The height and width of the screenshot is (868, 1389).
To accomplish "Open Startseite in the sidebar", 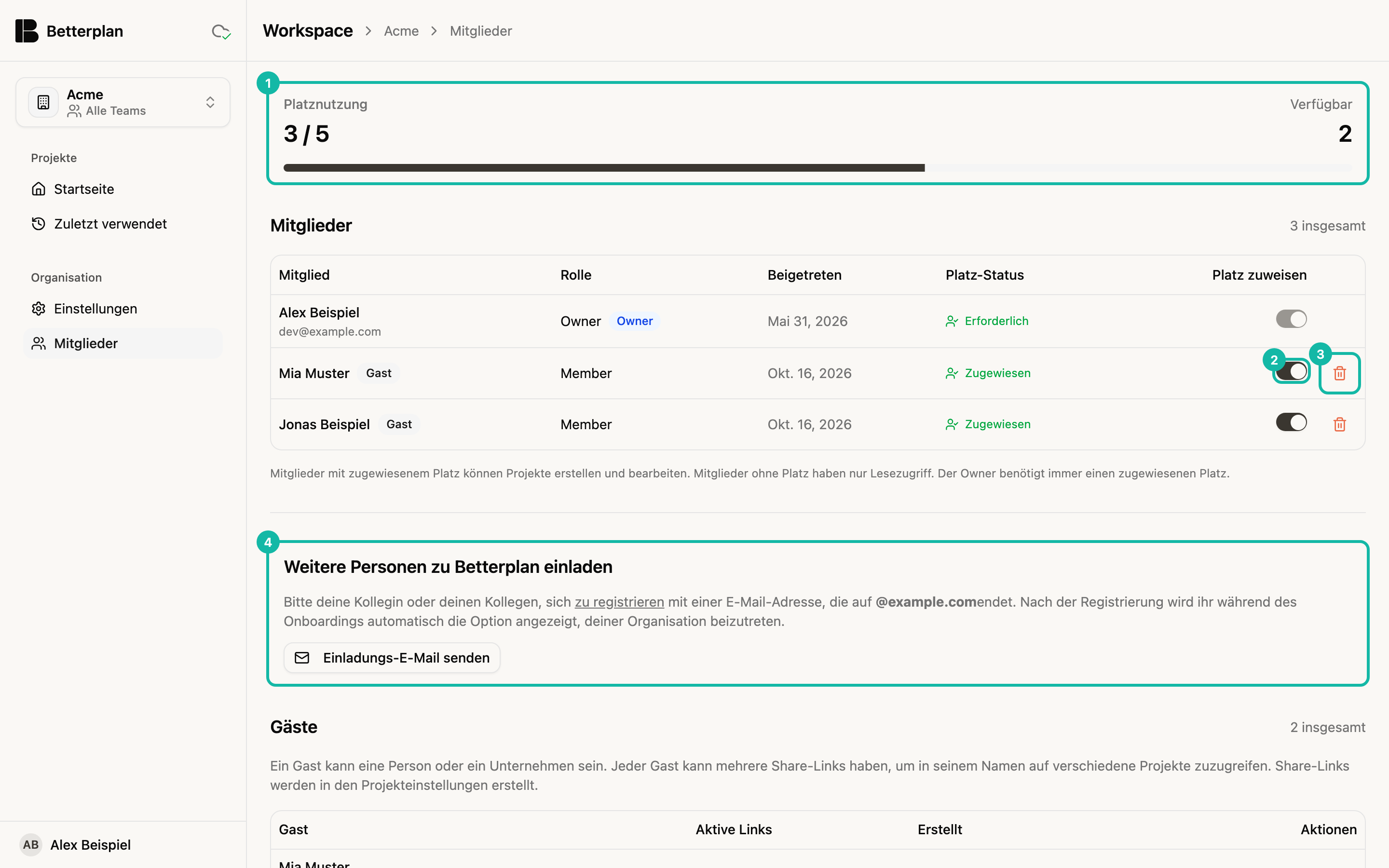I will [x=123, y=189].
